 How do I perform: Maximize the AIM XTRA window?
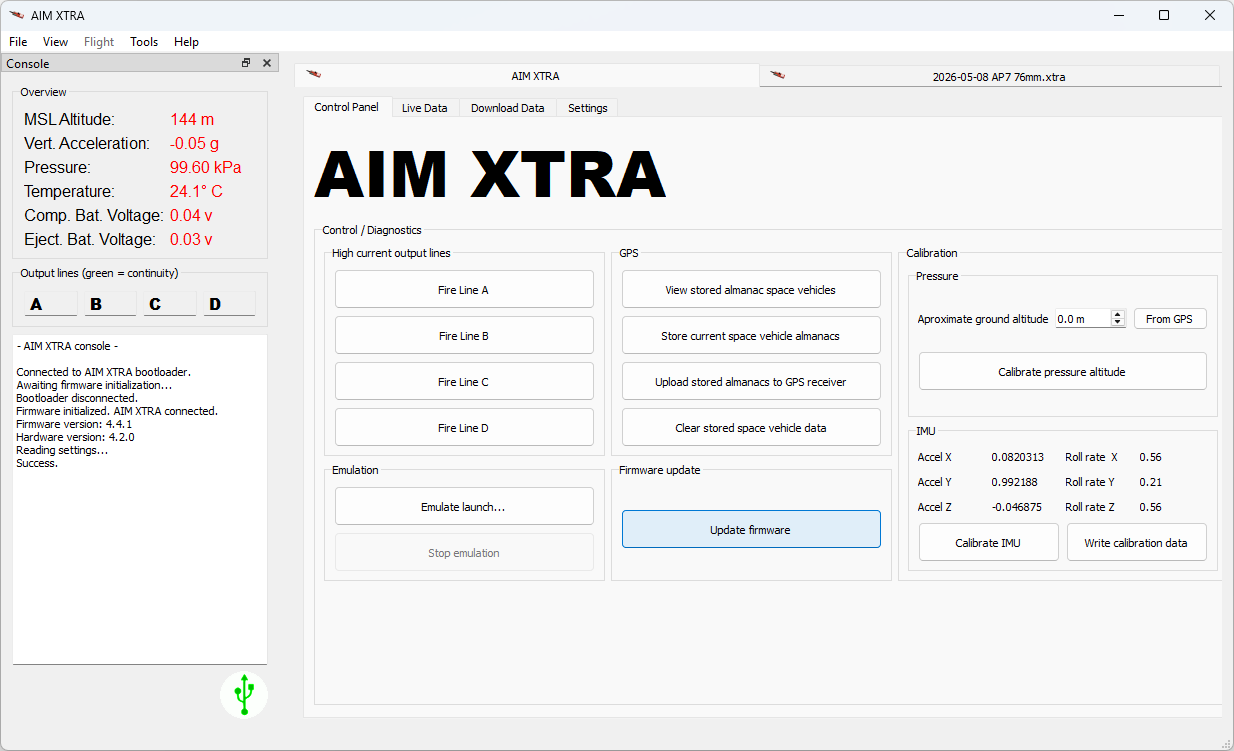[x=1164, y=15]
